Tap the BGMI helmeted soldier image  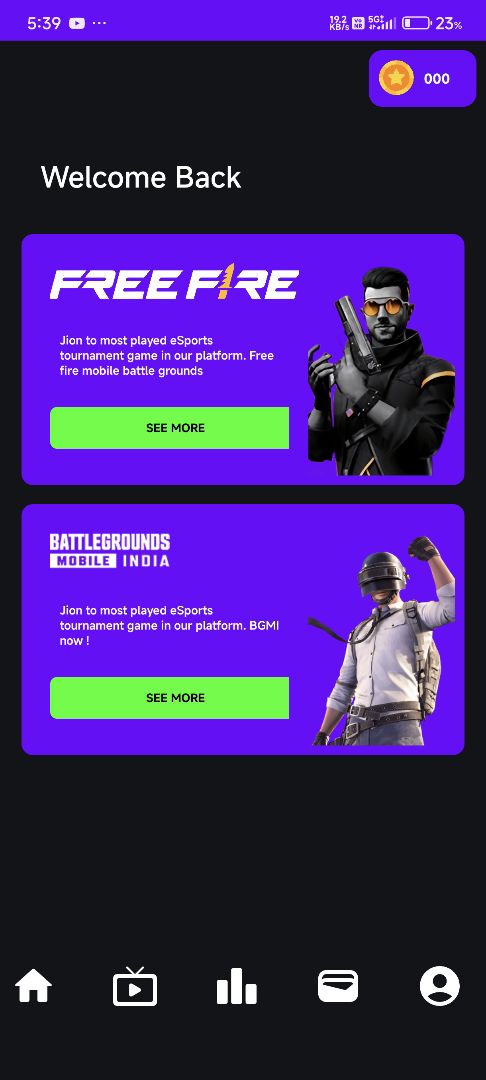pos(381,641)
